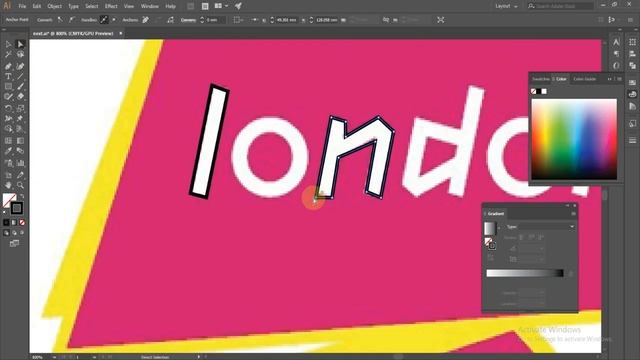Select the Zoom magnifier tool
This screenshot has width=640, height=360.
coord(20,185)
